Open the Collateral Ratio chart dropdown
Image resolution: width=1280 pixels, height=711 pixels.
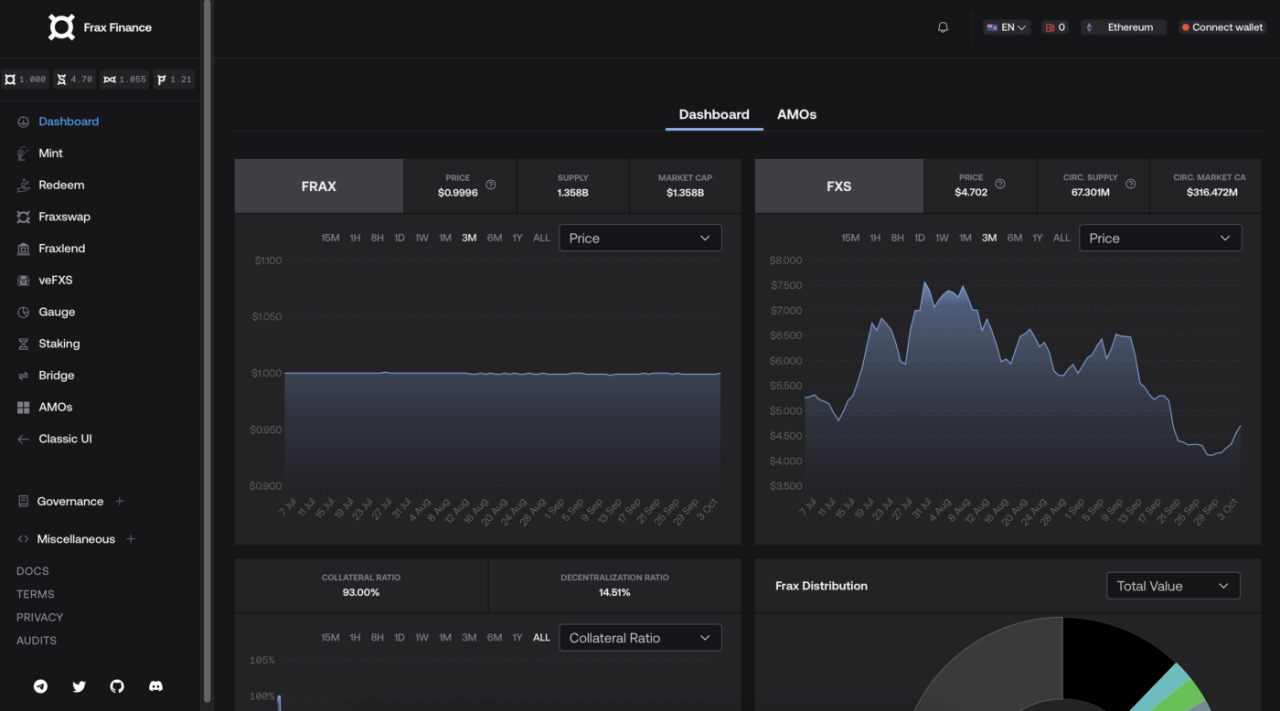pos(640,638)
